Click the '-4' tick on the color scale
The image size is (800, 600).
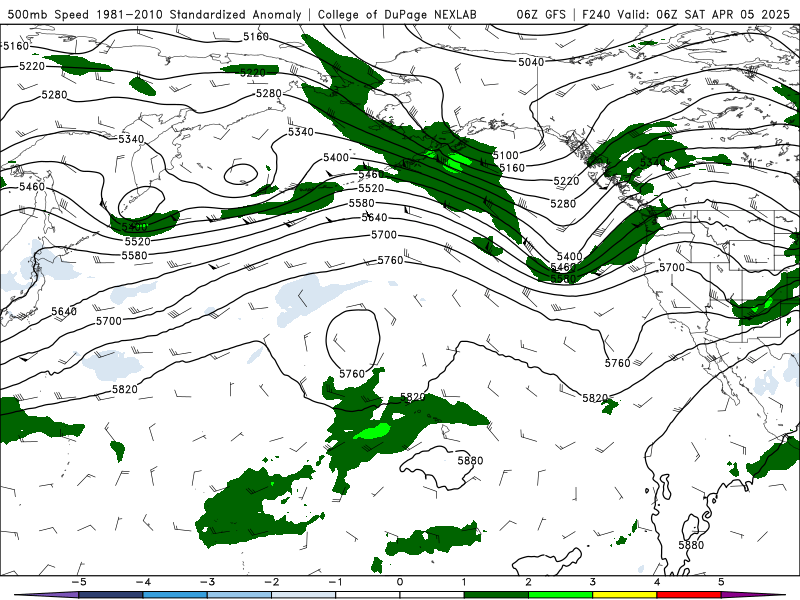click(x=142, y=582)
